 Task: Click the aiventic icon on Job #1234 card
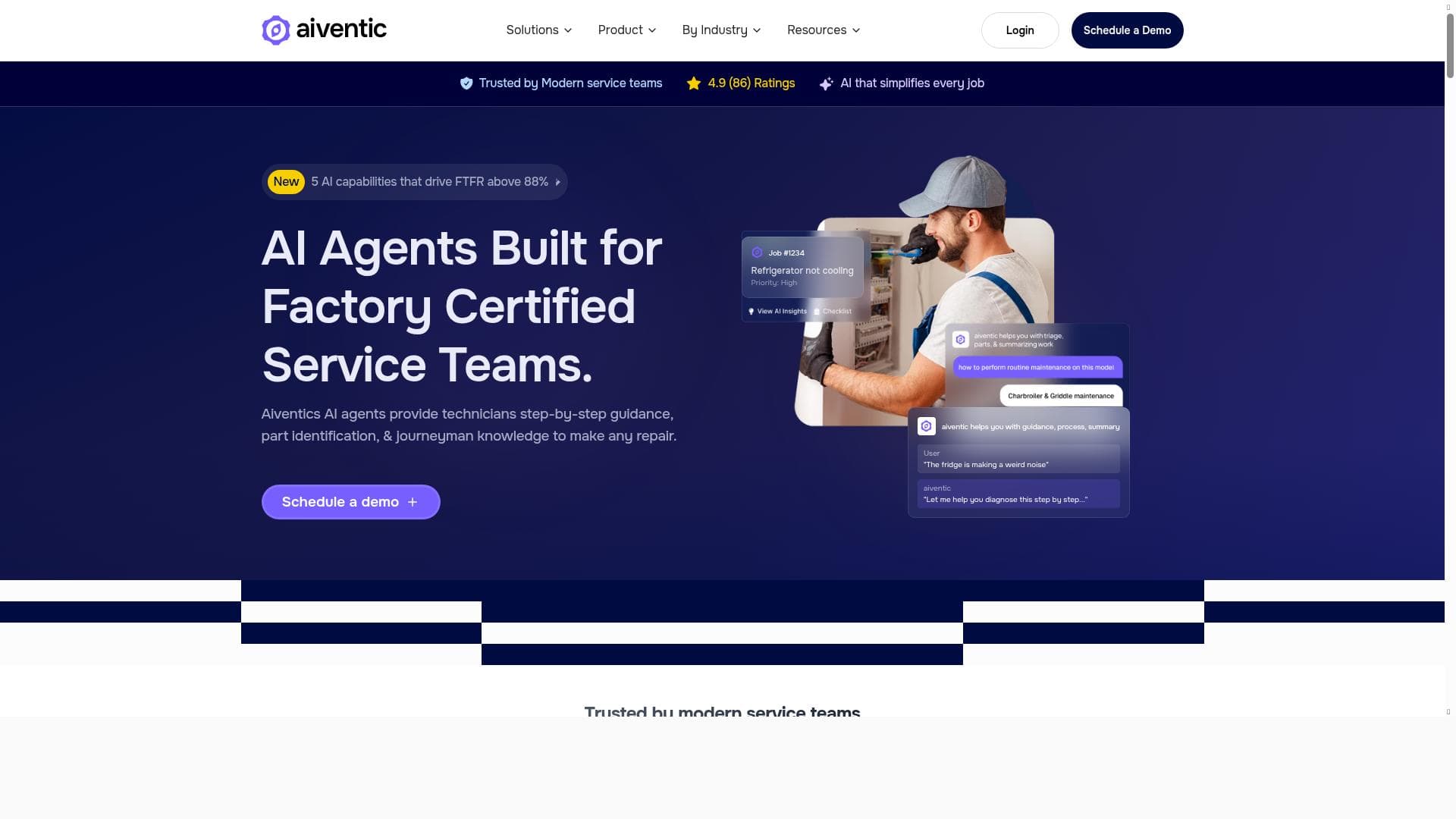[x=757, y=253]
